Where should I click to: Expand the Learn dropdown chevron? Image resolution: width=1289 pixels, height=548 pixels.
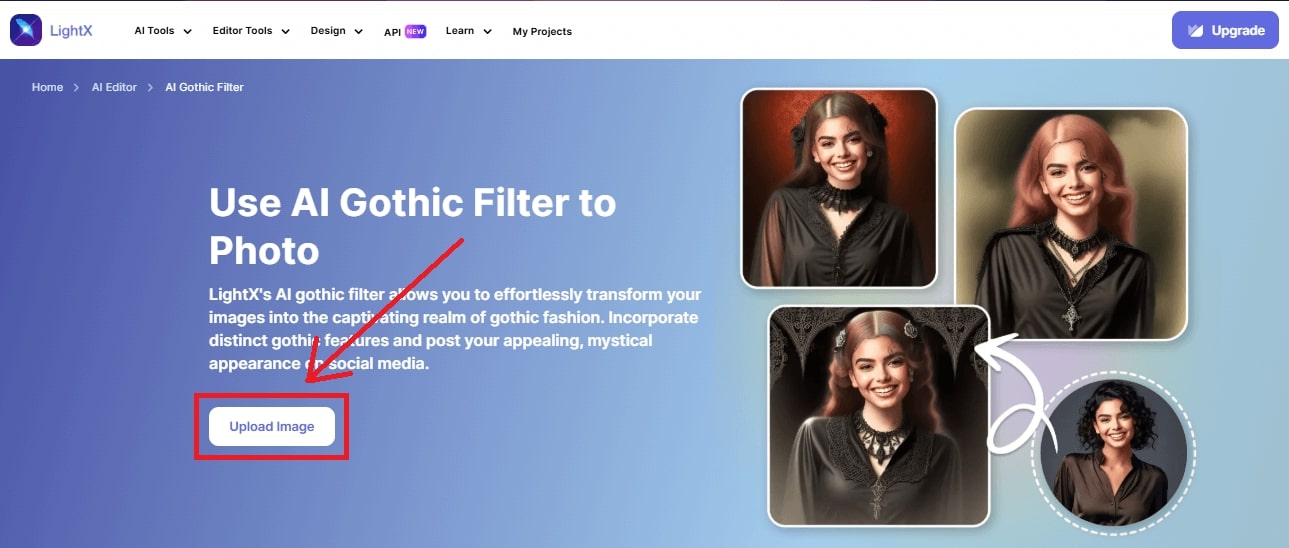pos(487,31)
